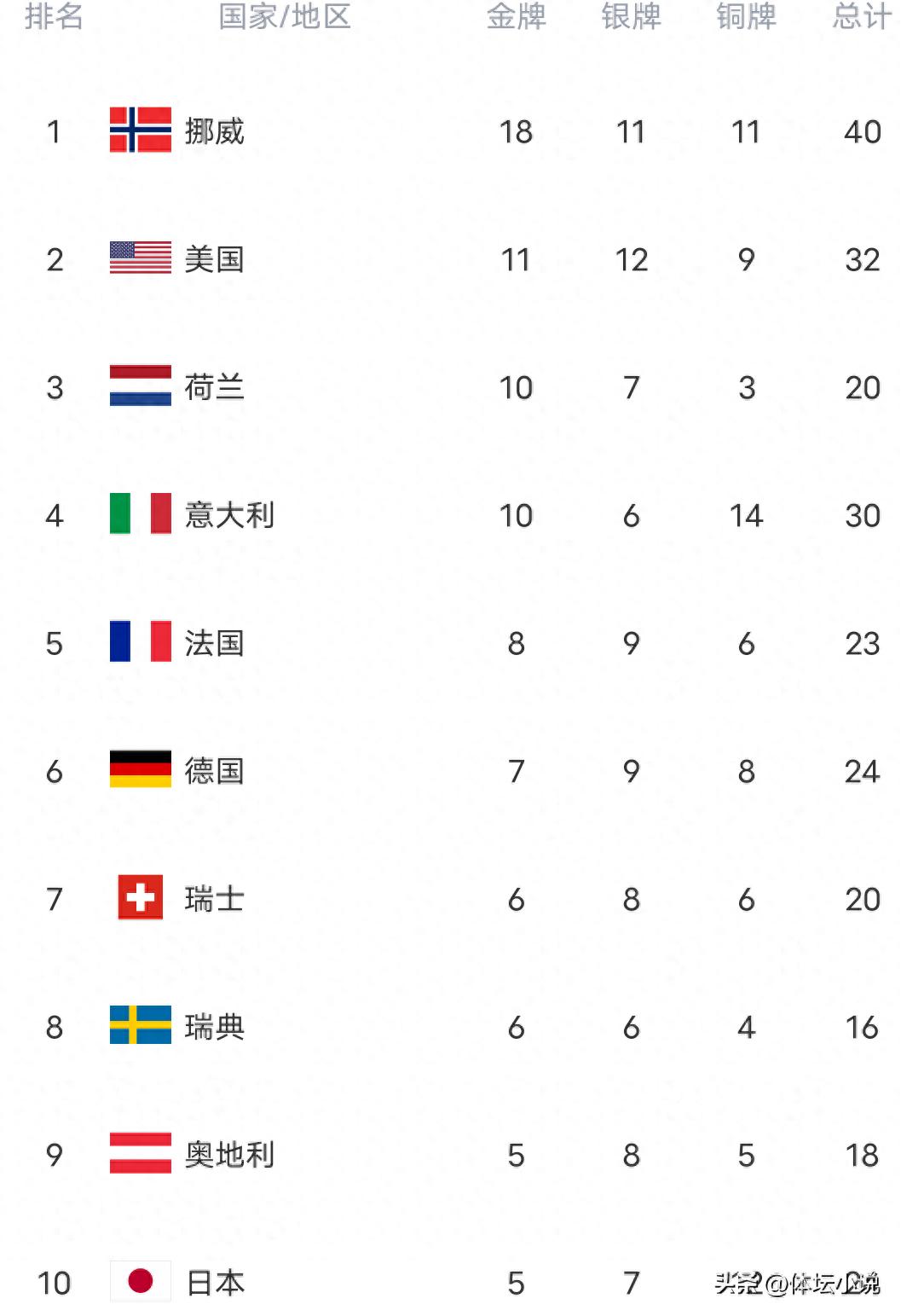Select the 铜牌 column header
This screenshot has width=901, height=1316.
tap(746, 16)
